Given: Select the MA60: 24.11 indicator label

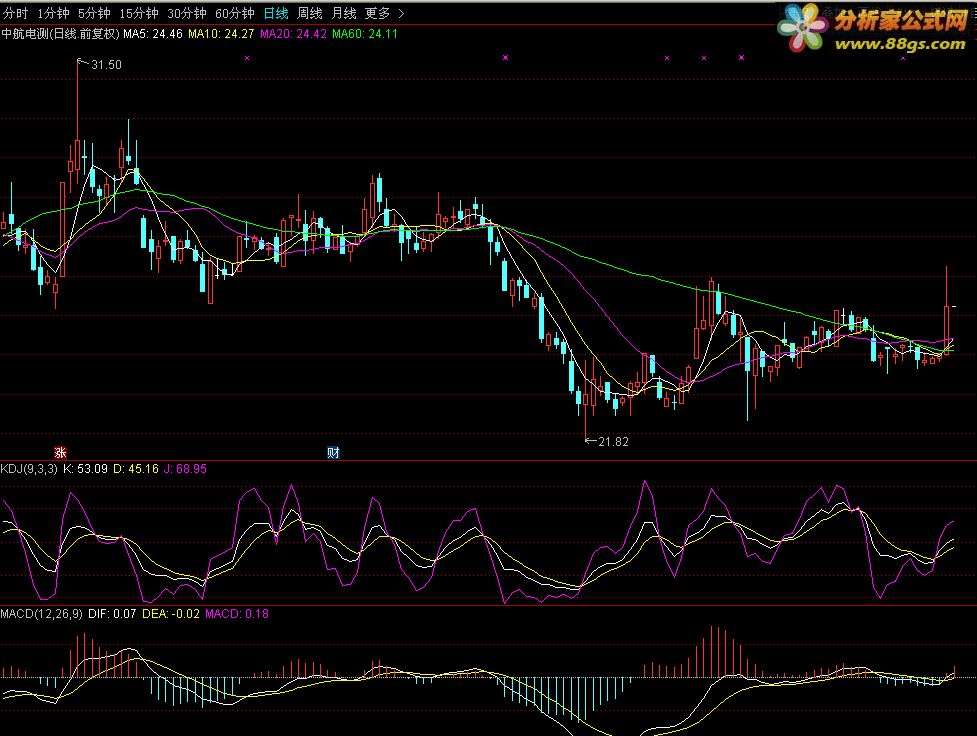Looking at the screenshot, I should point(365,34).
